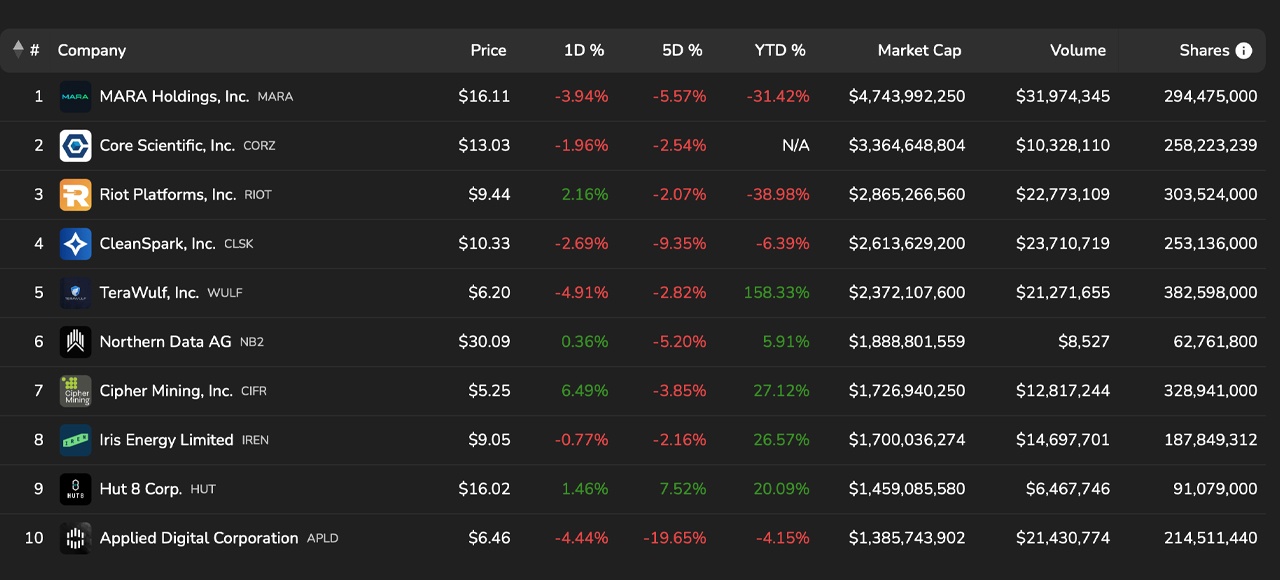This screenshot has width=1280, height=580.
Task: Click the MARA Holdings logo icon
Action: coord(75,97)
